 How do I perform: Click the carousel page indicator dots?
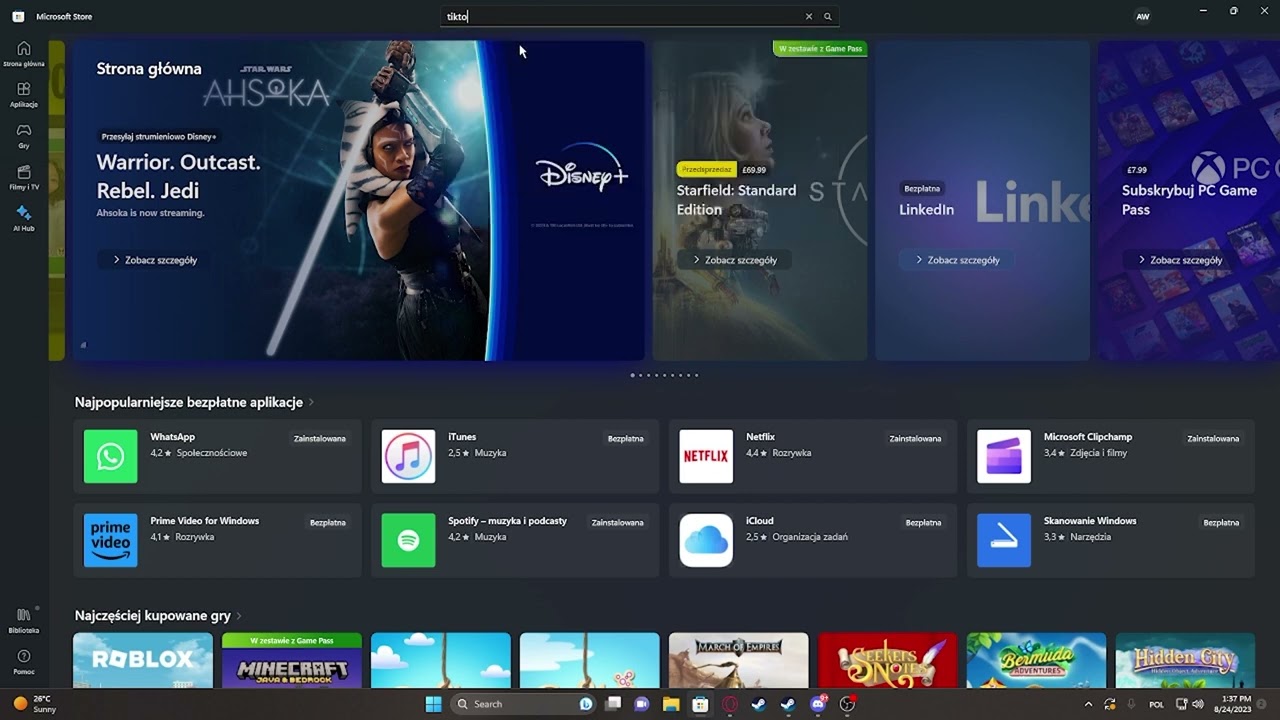(x=664, y=375)
